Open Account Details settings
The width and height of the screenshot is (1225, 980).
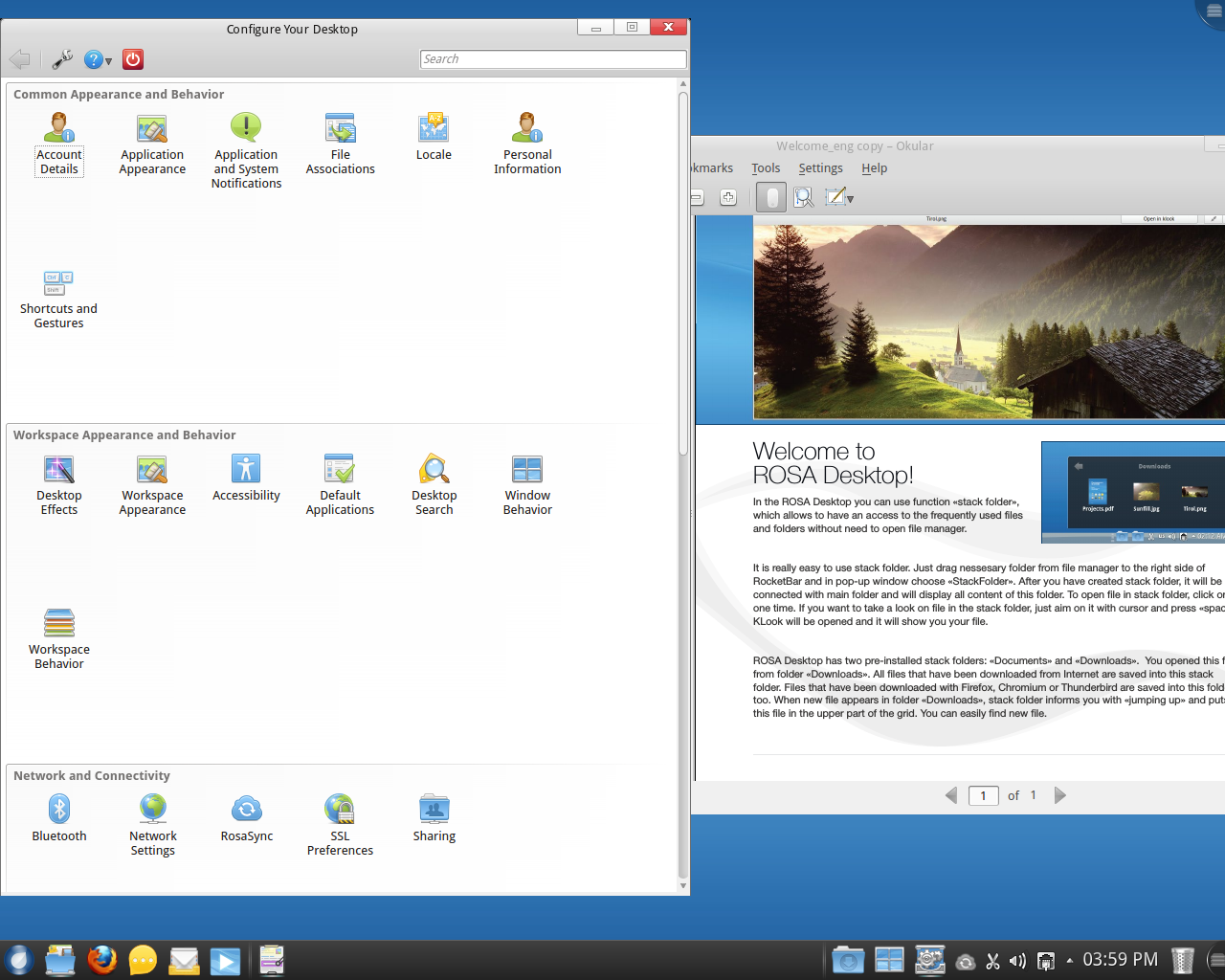(x=59, y=144)
